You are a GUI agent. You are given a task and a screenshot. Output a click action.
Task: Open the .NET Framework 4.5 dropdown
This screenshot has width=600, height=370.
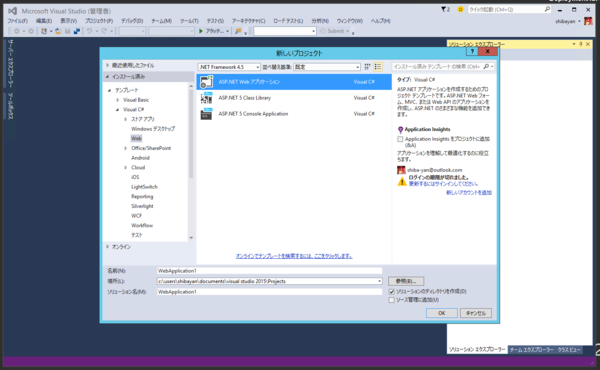[x=229, y=67]
